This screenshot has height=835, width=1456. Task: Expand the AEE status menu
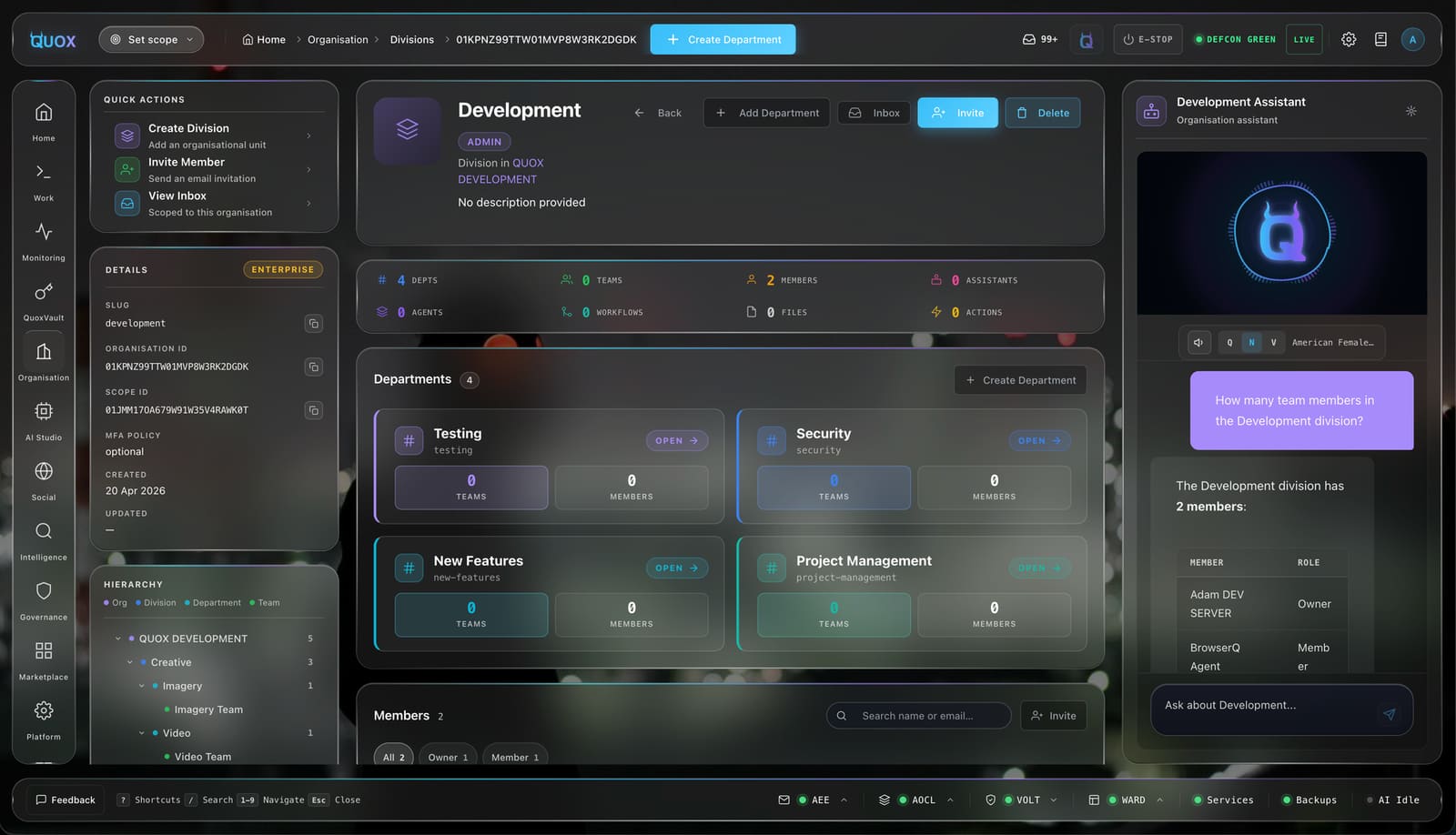coord(813,800)
